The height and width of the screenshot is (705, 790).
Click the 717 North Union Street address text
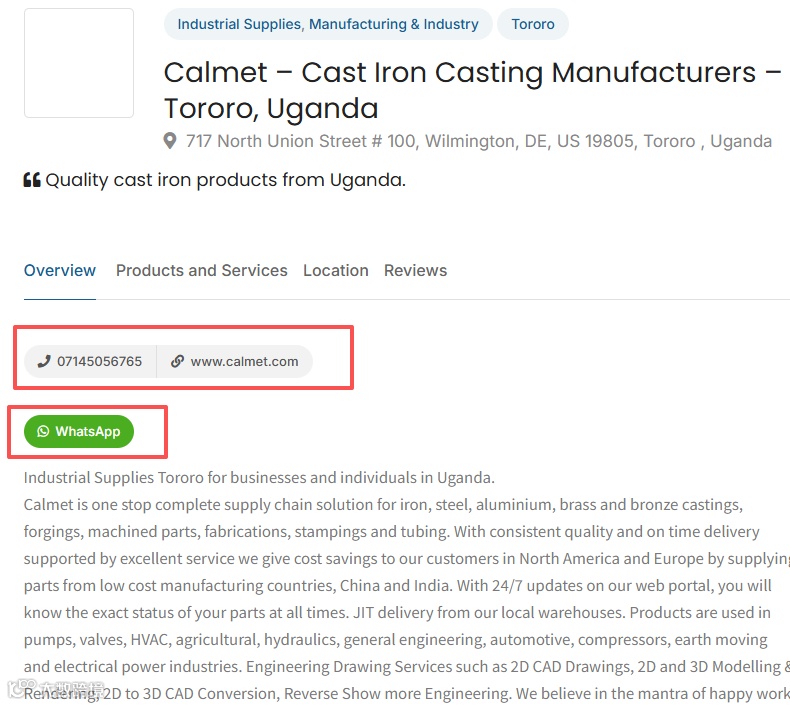[478, 141]
